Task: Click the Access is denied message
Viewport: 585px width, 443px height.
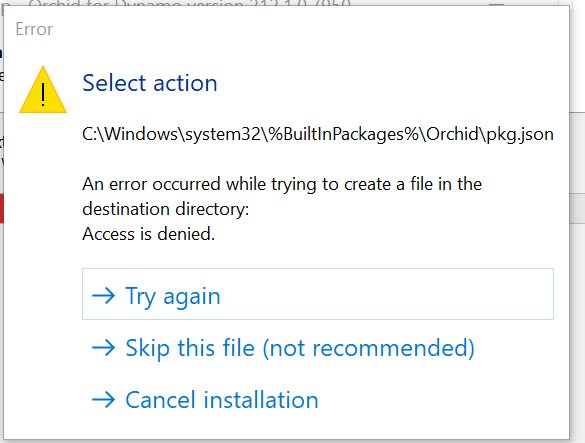Action: coord(148,234)
